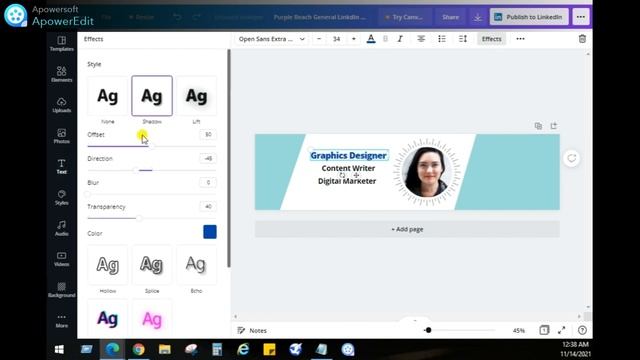640x360 pixels.
Task: Click the text color icon
Action: click(371, 39)
